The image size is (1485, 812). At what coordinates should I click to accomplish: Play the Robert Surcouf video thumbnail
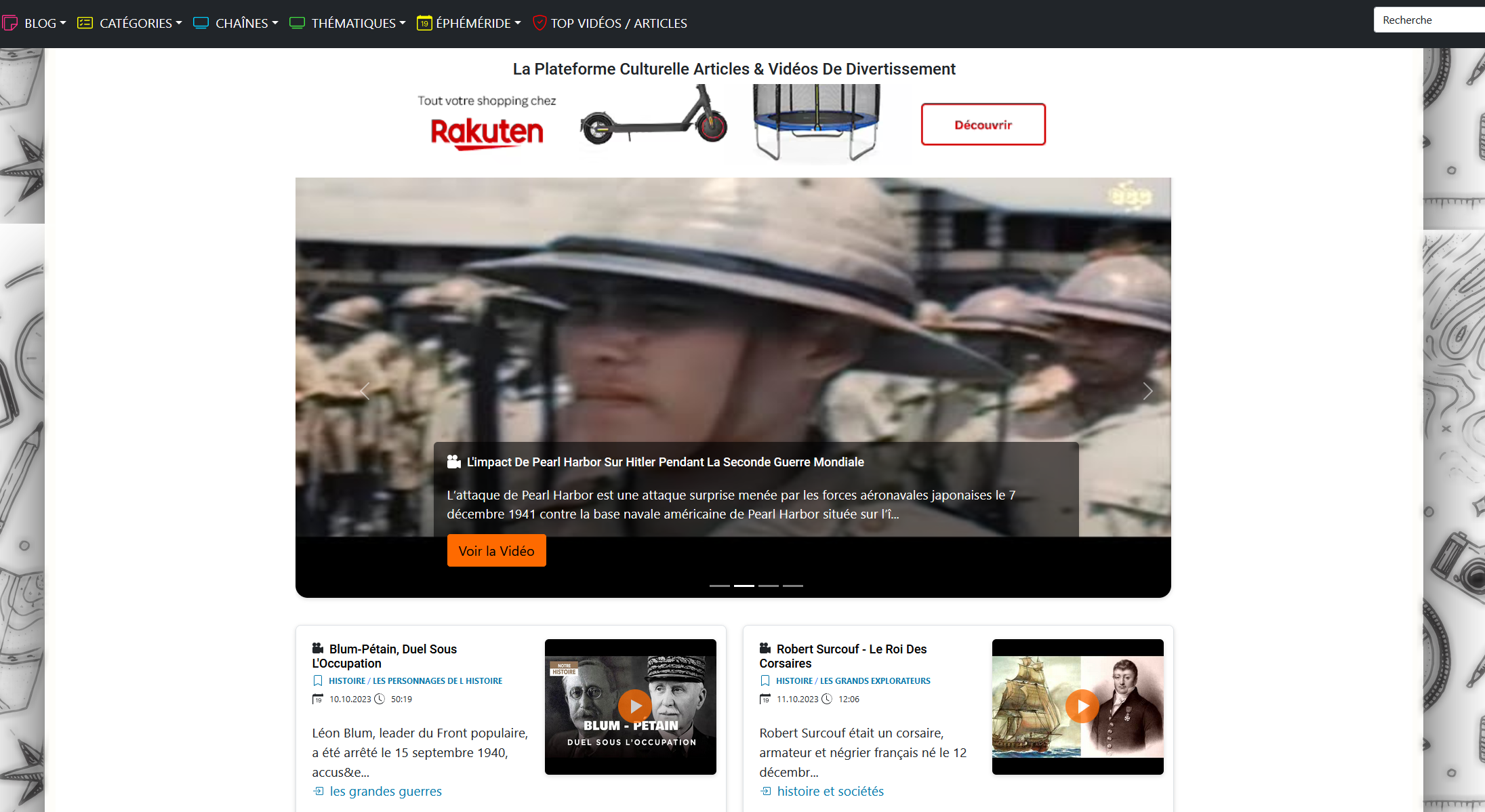[1082, 706]
